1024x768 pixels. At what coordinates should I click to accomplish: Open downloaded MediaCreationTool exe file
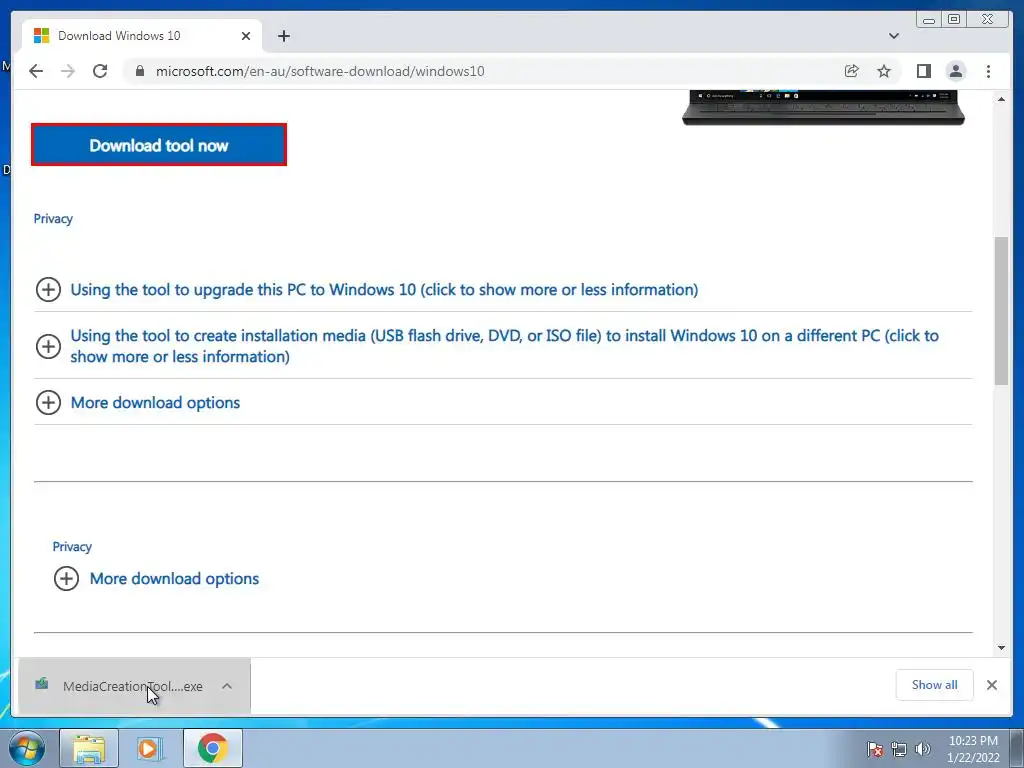tap(133, 686)
